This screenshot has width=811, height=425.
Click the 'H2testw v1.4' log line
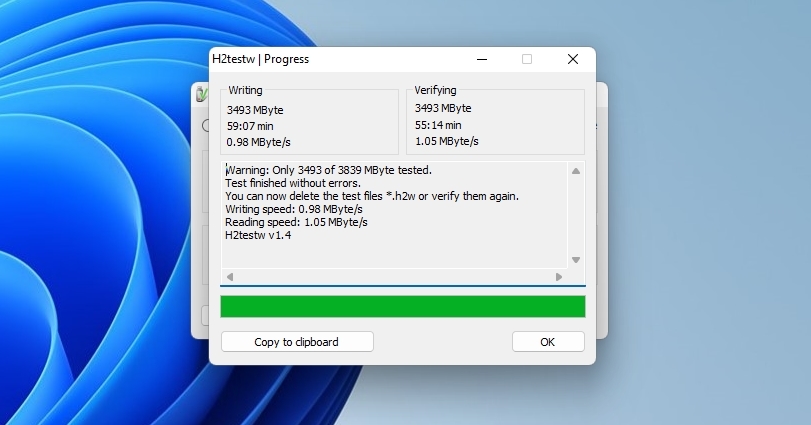258,235
